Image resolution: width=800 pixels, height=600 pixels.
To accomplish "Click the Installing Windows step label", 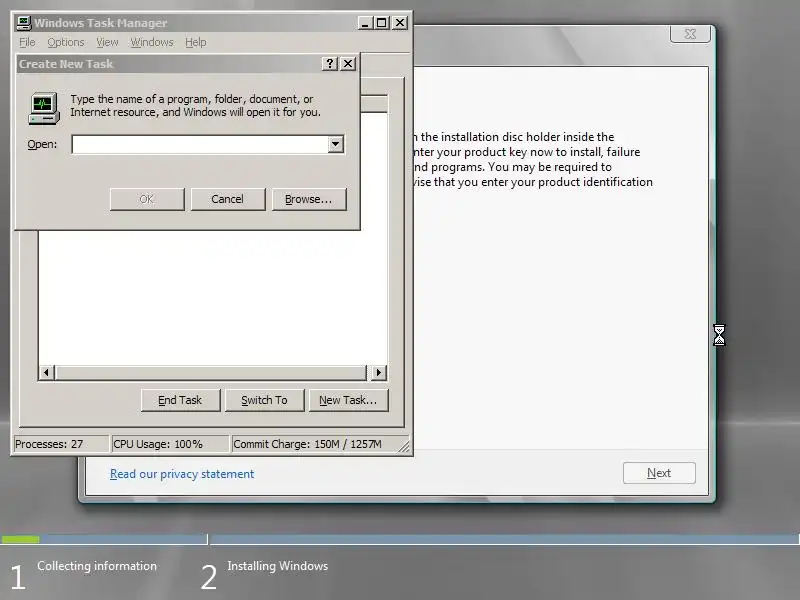I will [278, 566].
